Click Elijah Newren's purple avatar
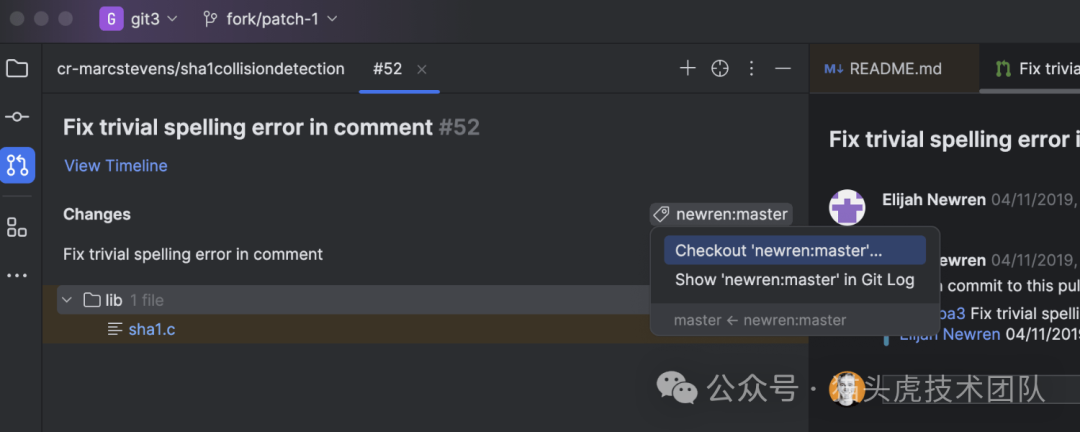 click(x=847, y=208)
